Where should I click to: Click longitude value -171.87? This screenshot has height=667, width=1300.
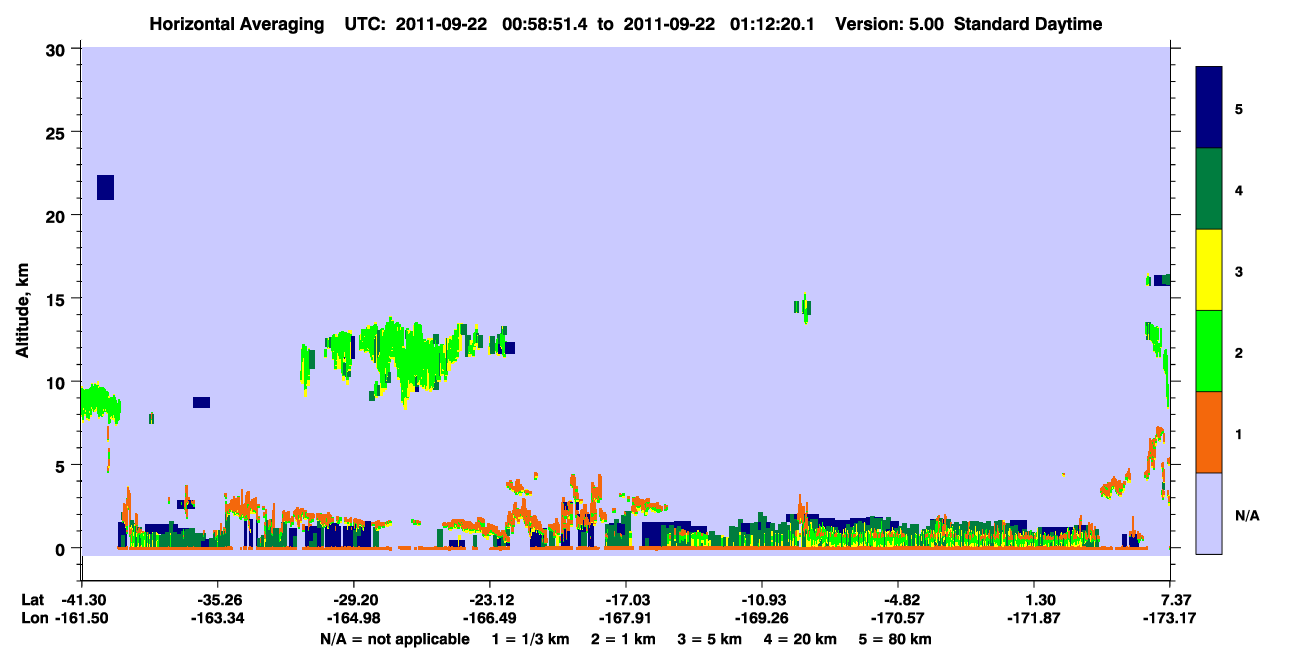(1034, 618)
